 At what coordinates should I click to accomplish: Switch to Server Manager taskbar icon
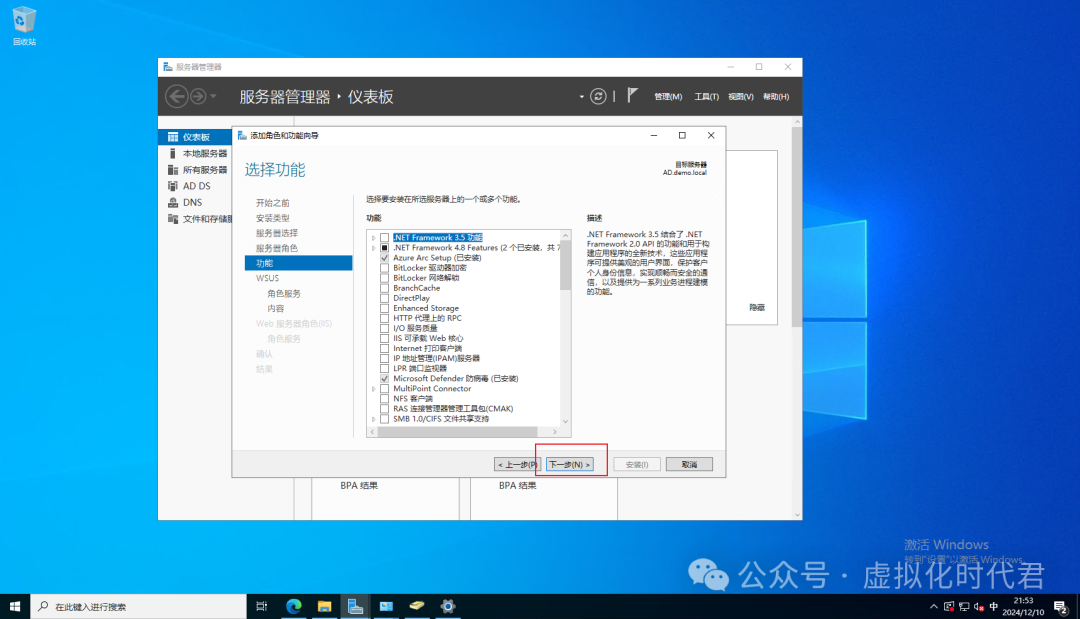point(355,607)
